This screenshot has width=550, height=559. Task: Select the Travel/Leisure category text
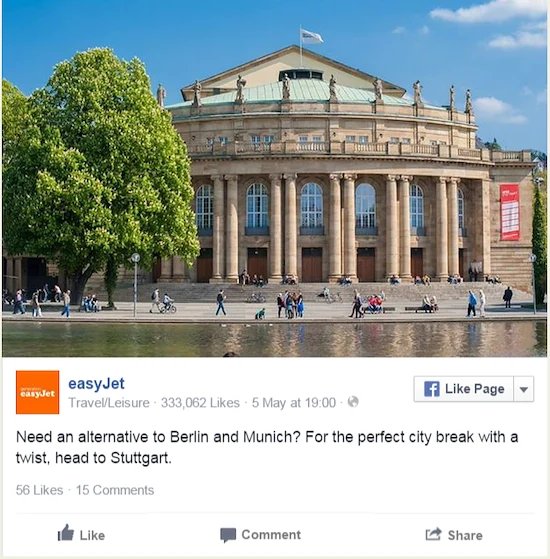[109, 402]
